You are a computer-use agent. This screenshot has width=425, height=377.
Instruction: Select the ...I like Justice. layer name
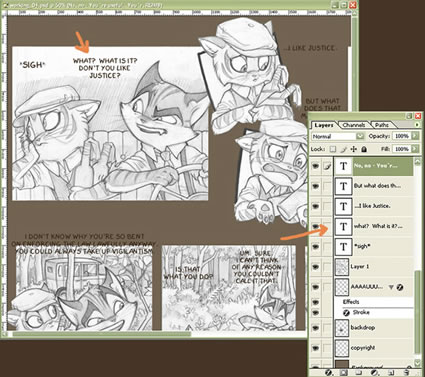tap(372, 206)
